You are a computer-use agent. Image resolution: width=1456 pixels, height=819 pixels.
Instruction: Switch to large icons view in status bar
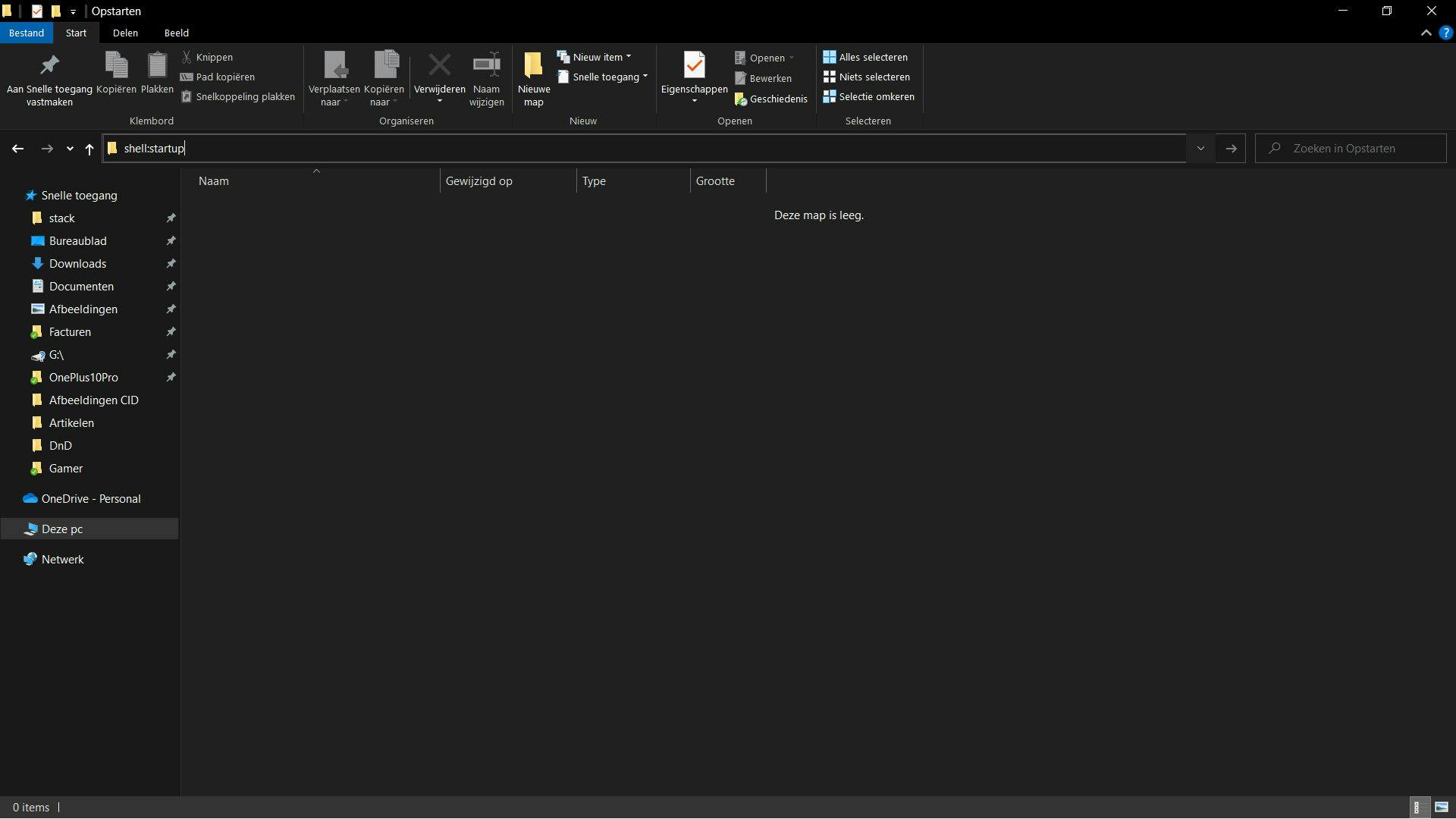coord(1441,808)
